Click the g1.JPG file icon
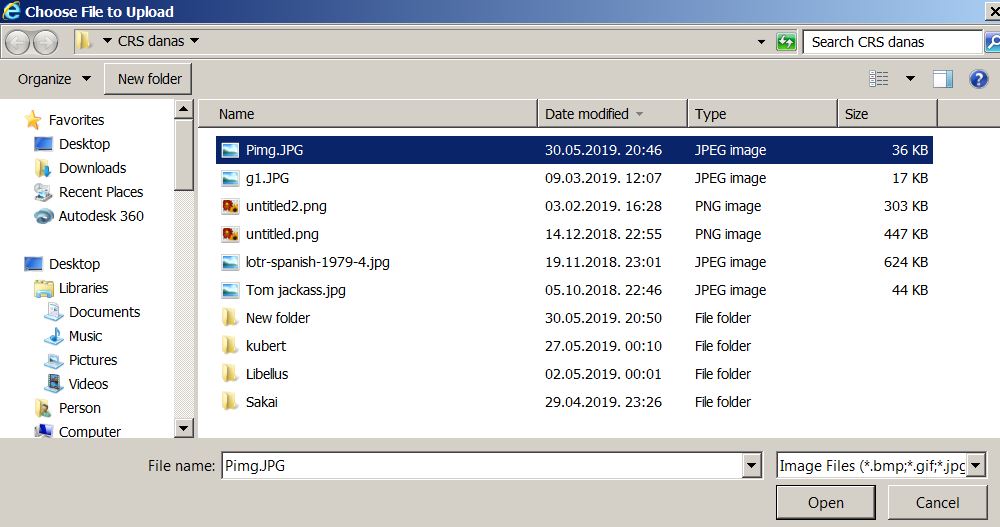The height and width of the screenshot is (527, 1000). click(230, 178)
